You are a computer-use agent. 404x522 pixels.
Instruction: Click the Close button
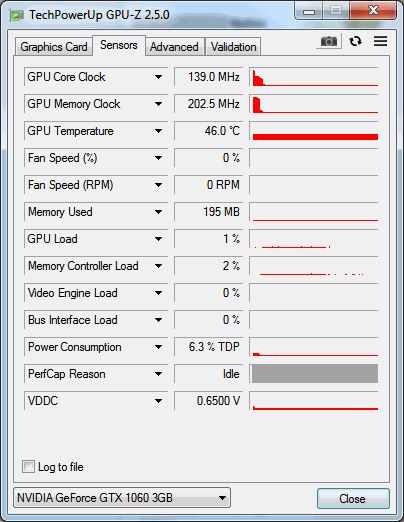tap(353, 499)
